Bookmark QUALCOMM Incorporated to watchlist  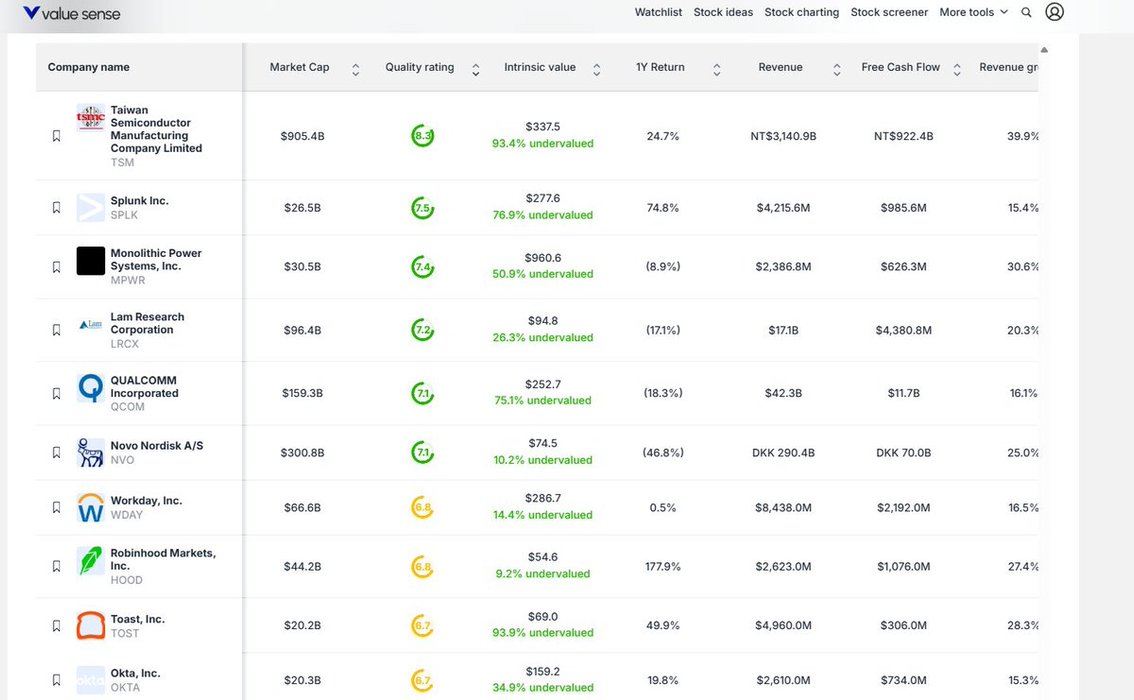pyautogui.click(x=56, y=393)
